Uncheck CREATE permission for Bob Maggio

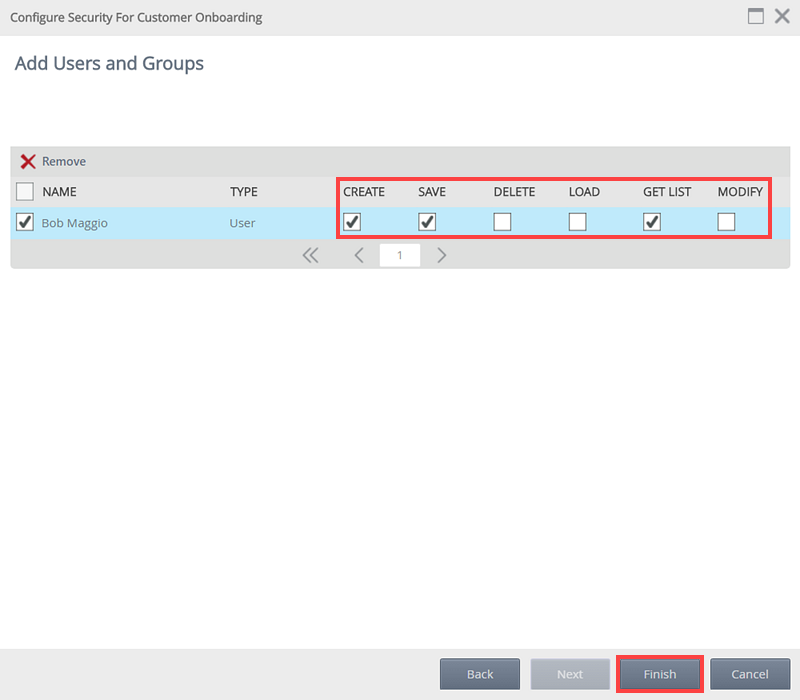[352, 222]
